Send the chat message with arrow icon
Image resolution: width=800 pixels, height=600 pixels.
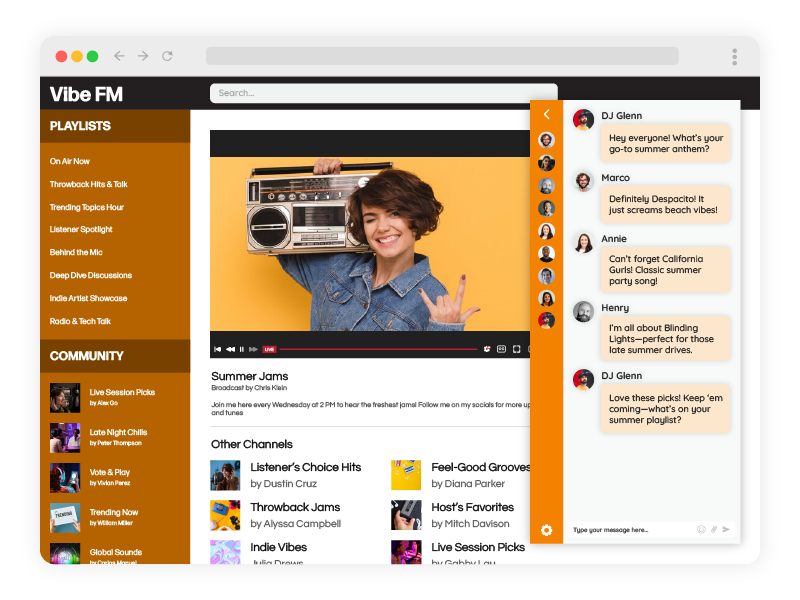point(726,529)
